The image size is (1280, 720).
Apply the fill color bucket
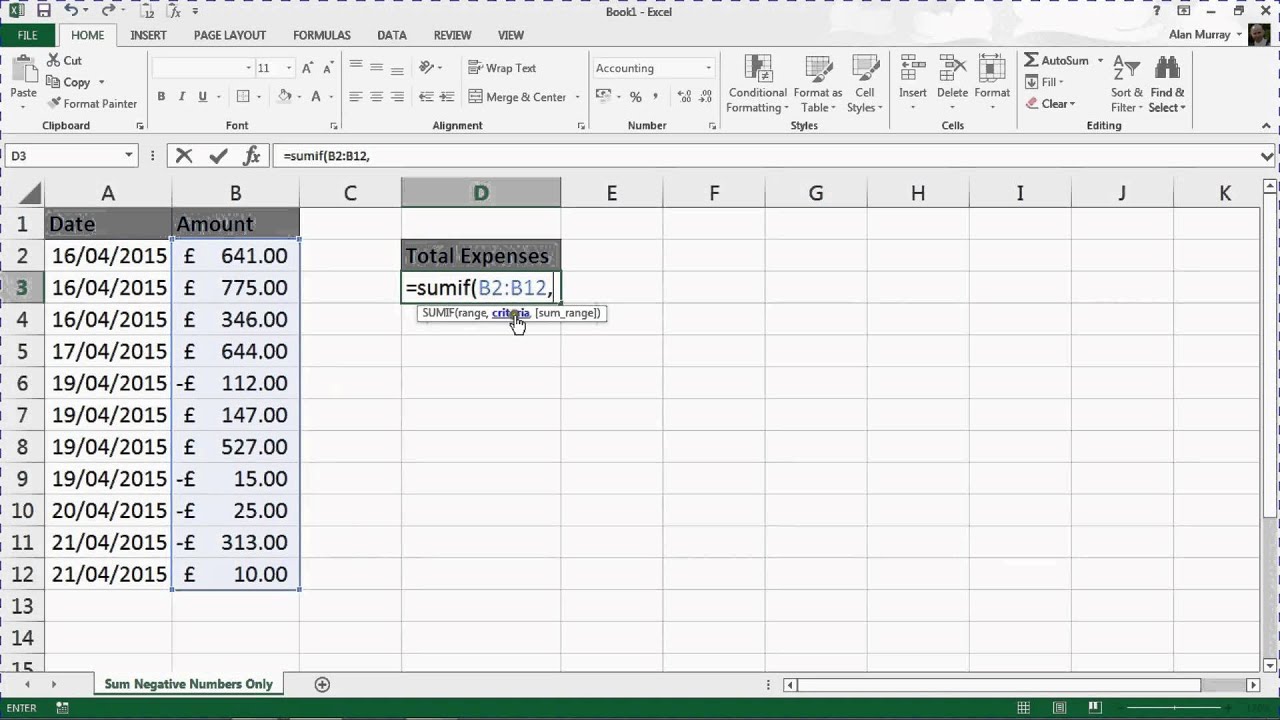pos(285,97)
